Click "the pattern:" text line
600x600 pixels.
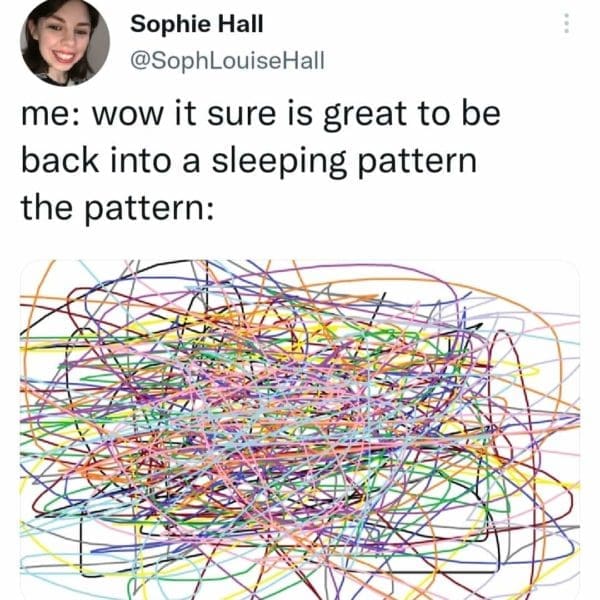click(x=117, y=209)
